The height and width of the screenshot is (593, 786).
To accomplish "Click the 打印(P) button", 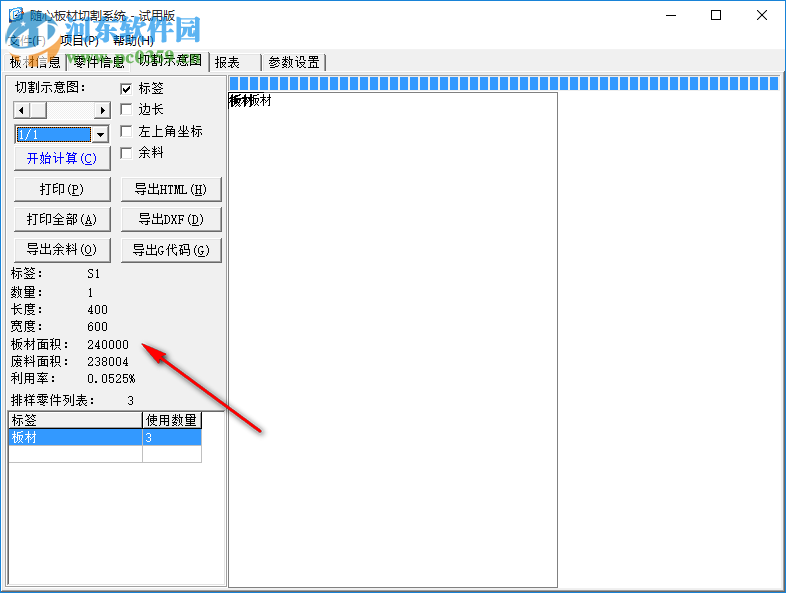I will [62, 189].
